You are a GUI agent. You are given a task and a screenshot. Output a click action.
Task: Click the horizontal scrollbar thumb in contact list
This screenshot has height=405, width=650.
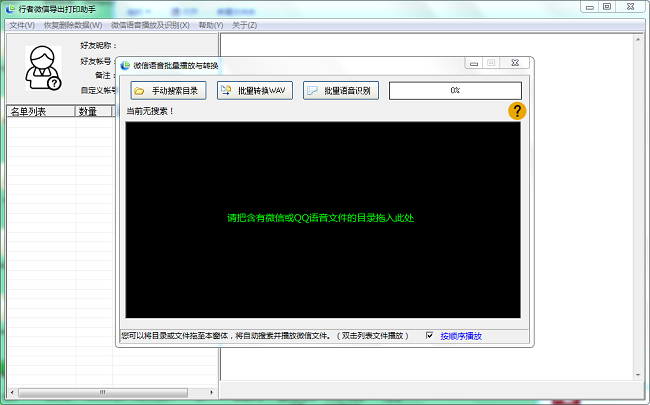pos(103,392)
